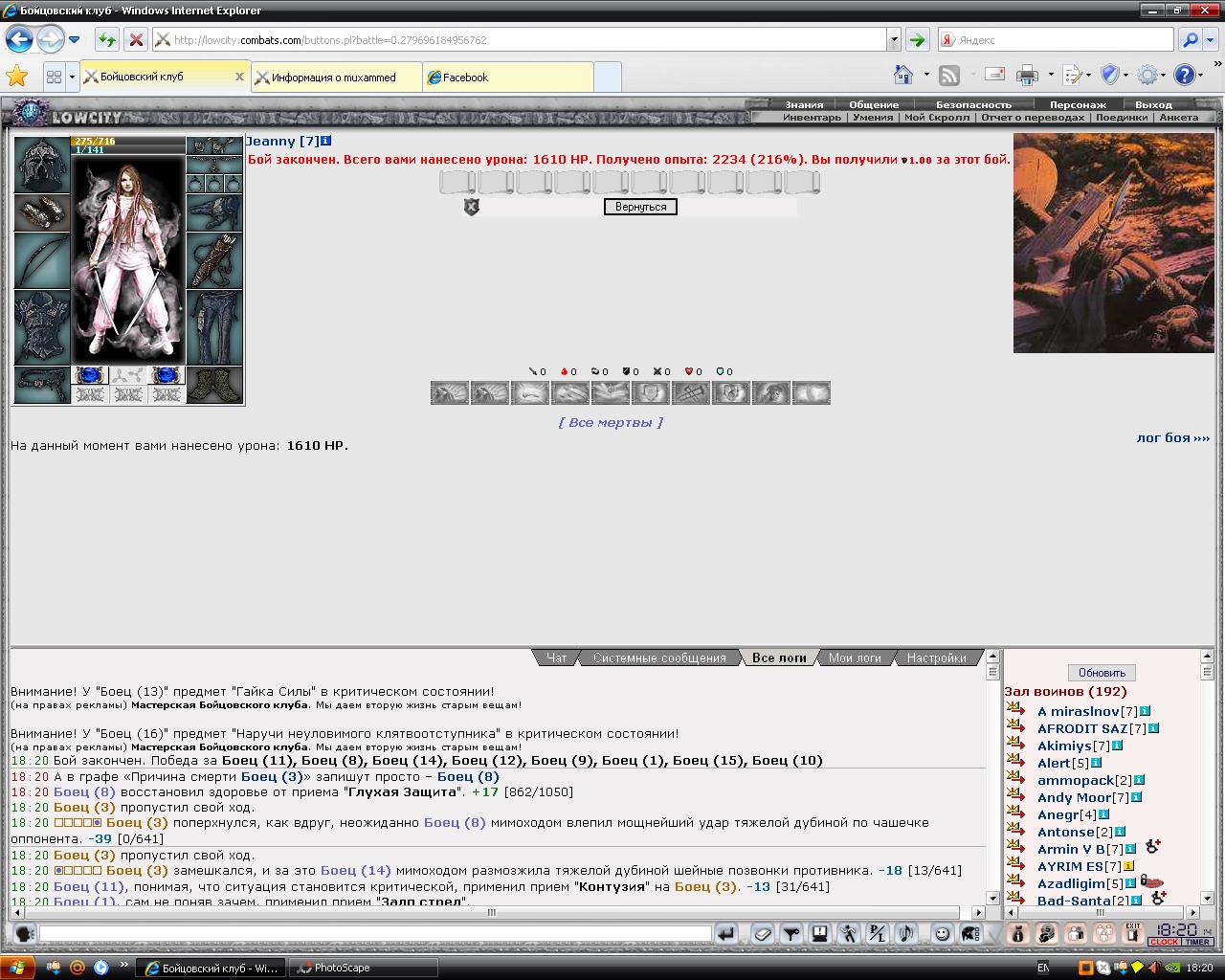Viewport: 1225px width, 980px height.
Task: Open the Общение menu
Action: pos(874,104)
